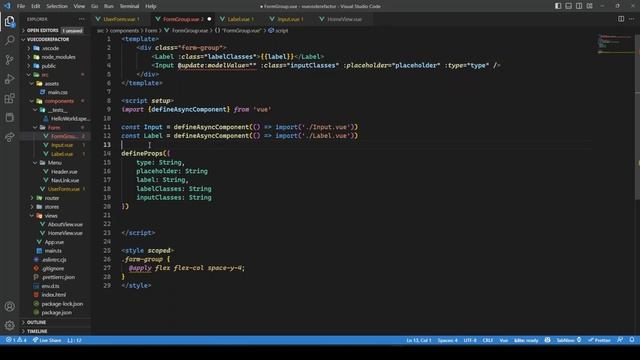This screenshot has height=360, width=640.
Task: Split the editor to the right
Action: coord(621,19)
